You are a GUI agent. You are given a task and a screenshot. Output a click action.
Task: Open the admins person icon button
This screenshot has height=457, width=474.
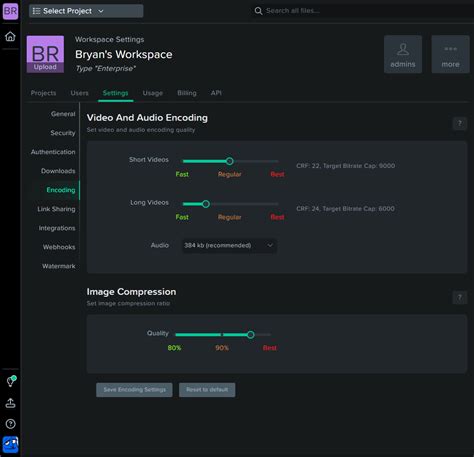pos(403,54)
